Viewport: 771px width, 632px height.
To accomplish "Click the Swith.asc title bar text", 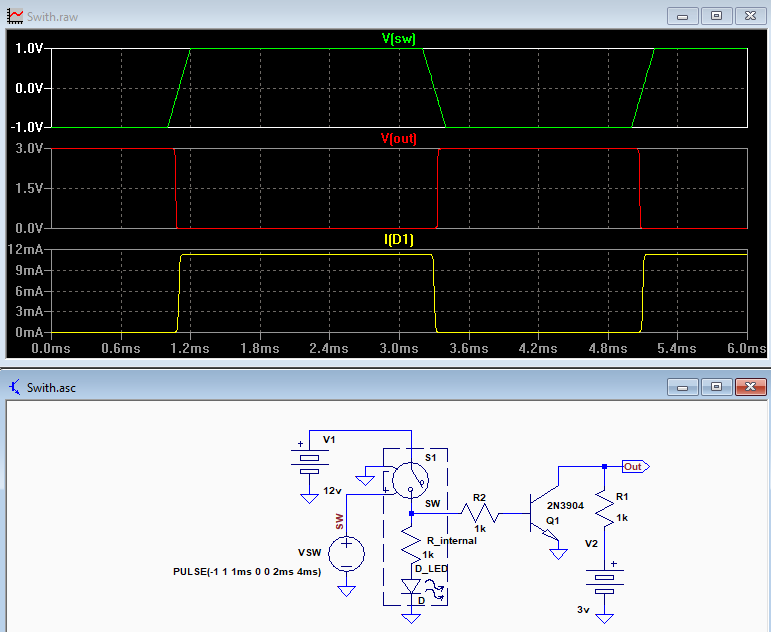I will click(x=51, y=388).
